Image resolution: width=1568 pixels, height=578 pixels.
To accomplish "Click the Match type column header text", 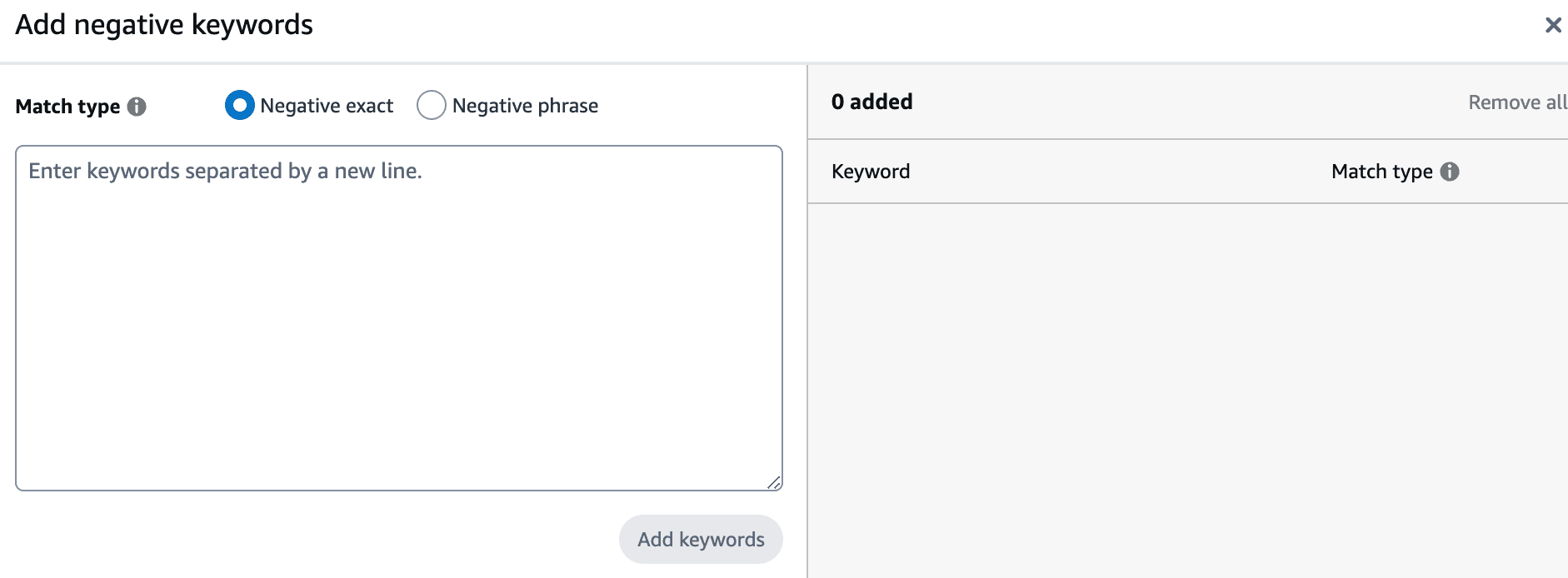I will point(1381,172).
